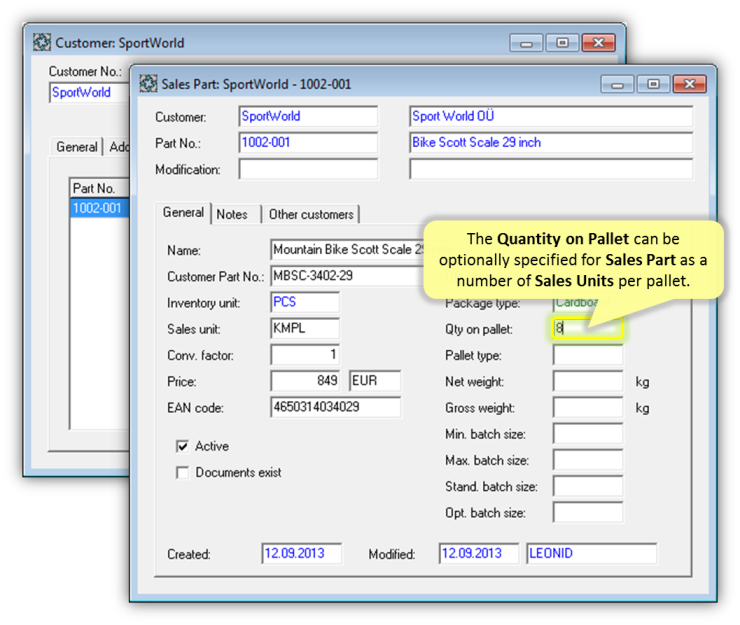Open the Other customers tab
This screenshot has height=625, width=740.
pyautogui.click(x=311, y=214)
